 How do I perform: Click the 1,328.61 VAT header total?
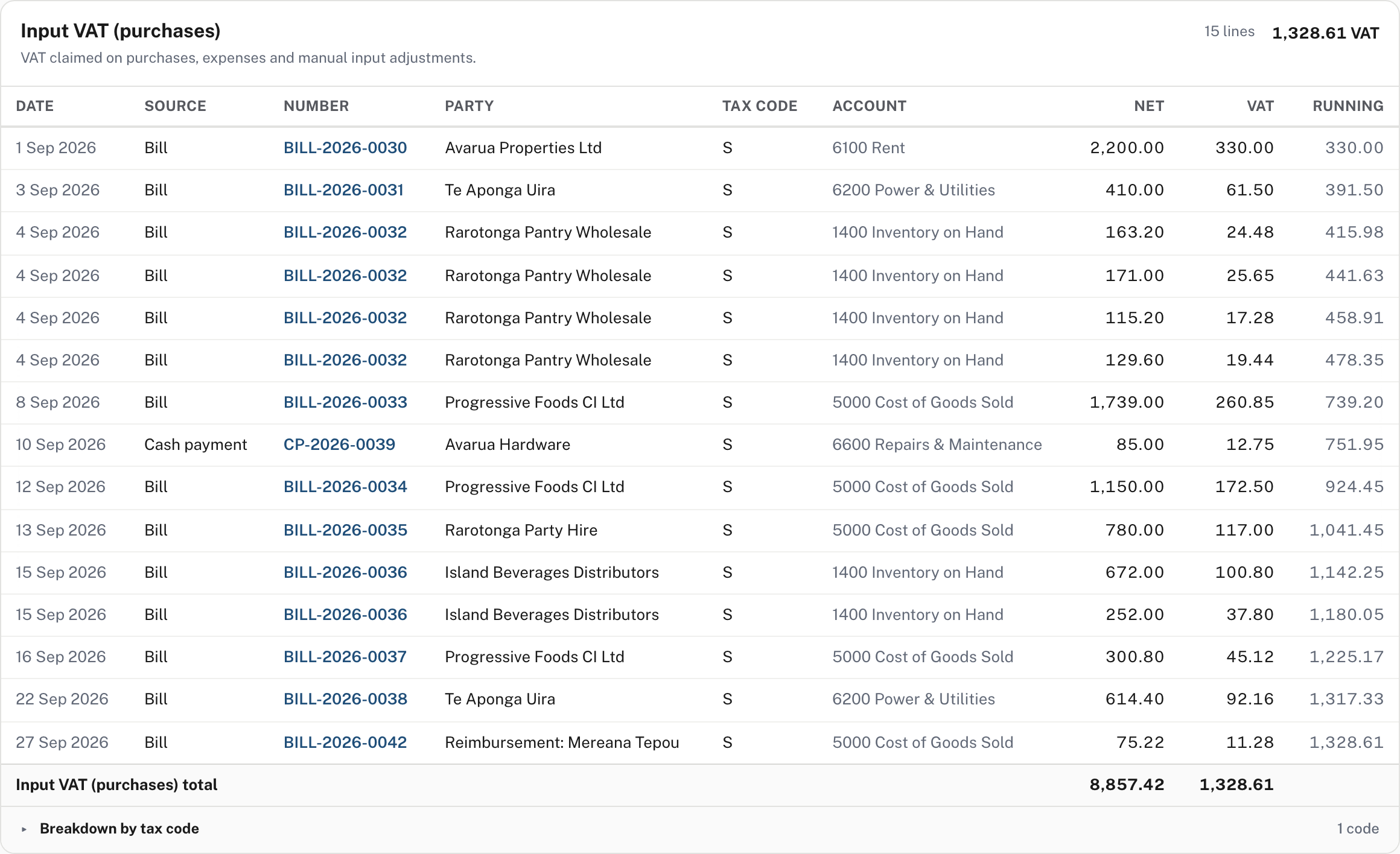[1325, 33]
